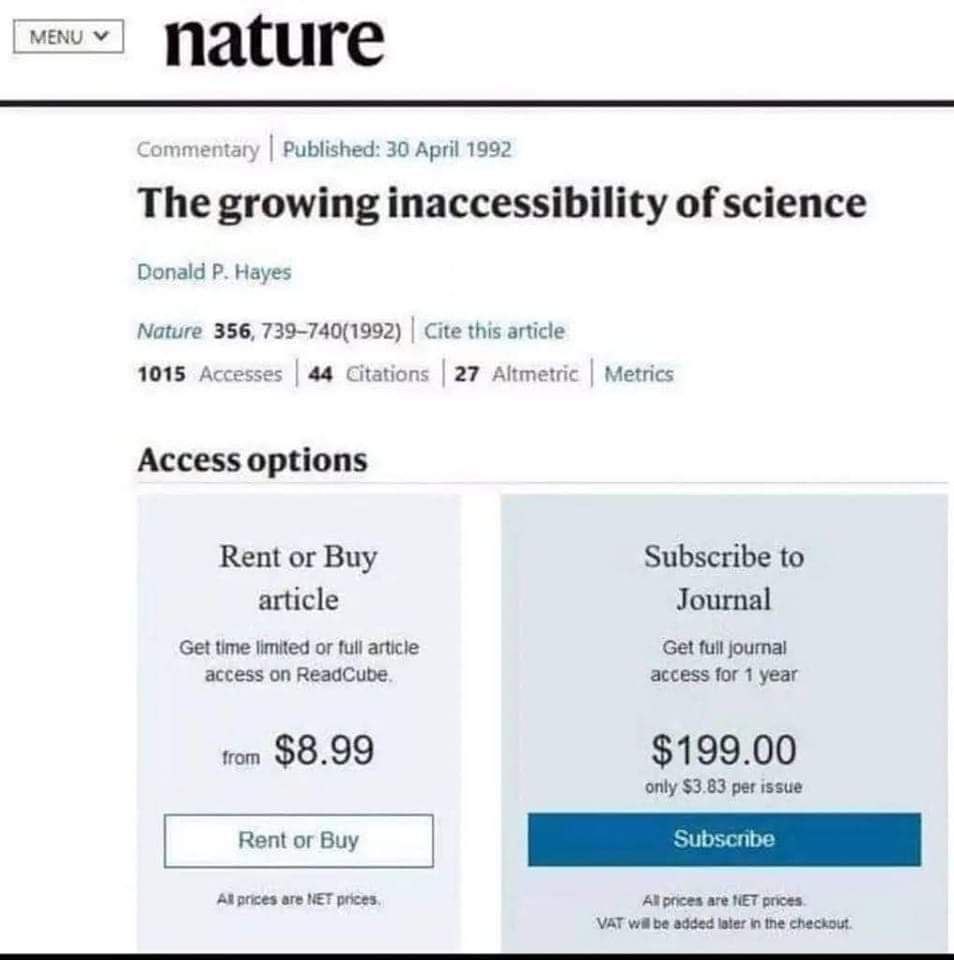The image size is (954, 960).
Task: Click the nature logo
Action: pos(273,40)
